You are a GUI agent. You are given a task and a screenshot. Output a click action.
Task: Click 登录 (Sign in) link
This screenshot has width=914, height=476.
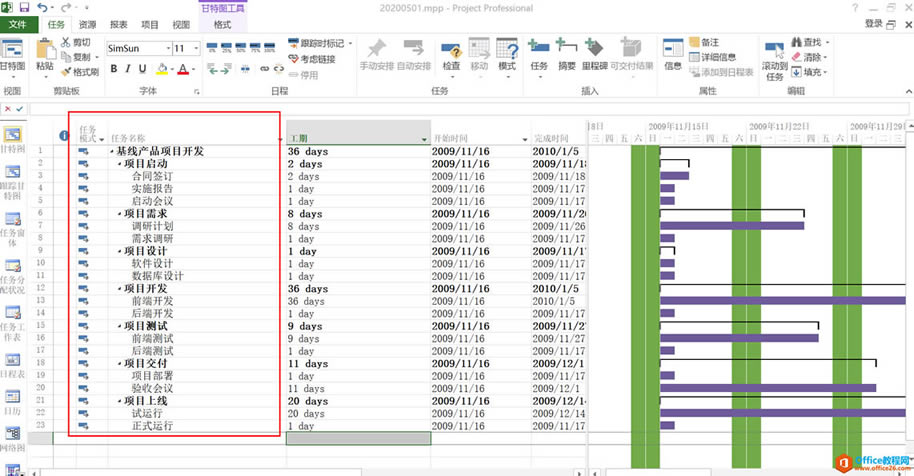tap(873, 23)
